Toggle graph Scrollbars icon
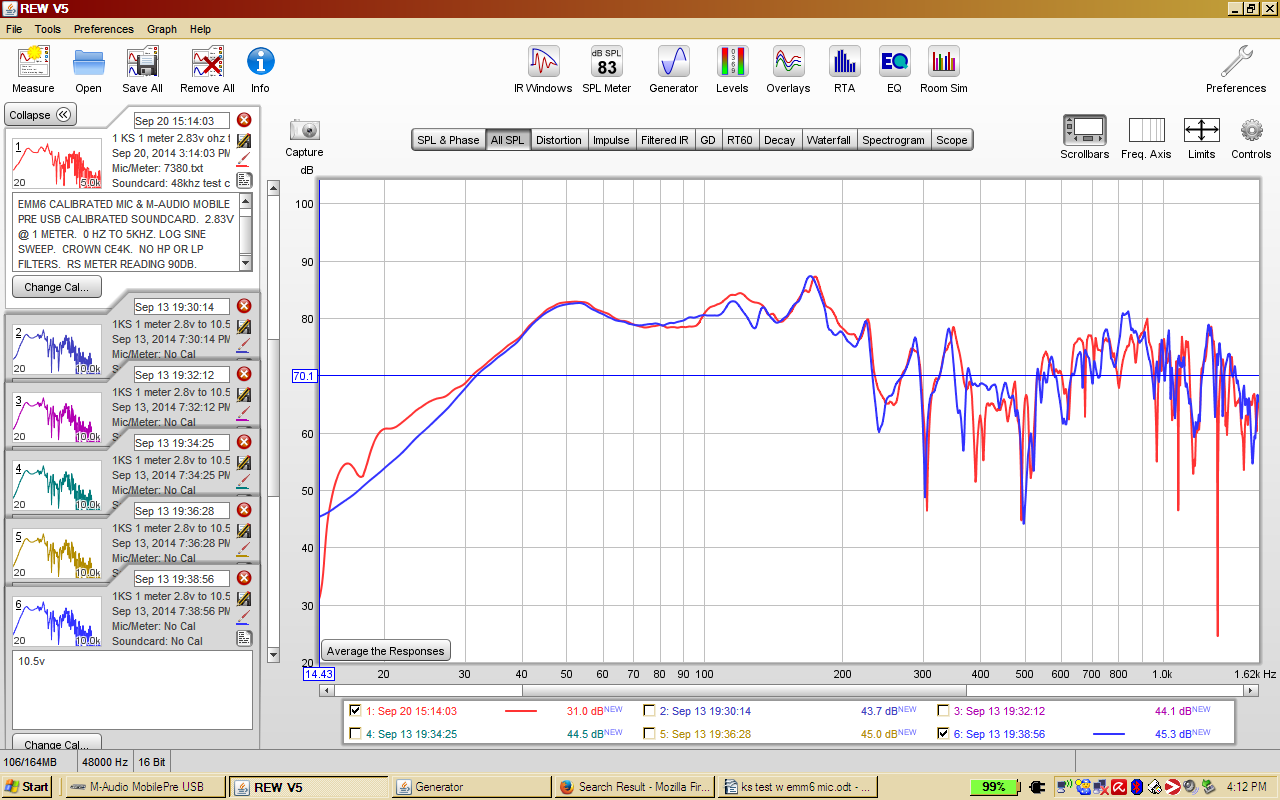This screenshot has width=1280, height=800. [x=1084, y=130]
